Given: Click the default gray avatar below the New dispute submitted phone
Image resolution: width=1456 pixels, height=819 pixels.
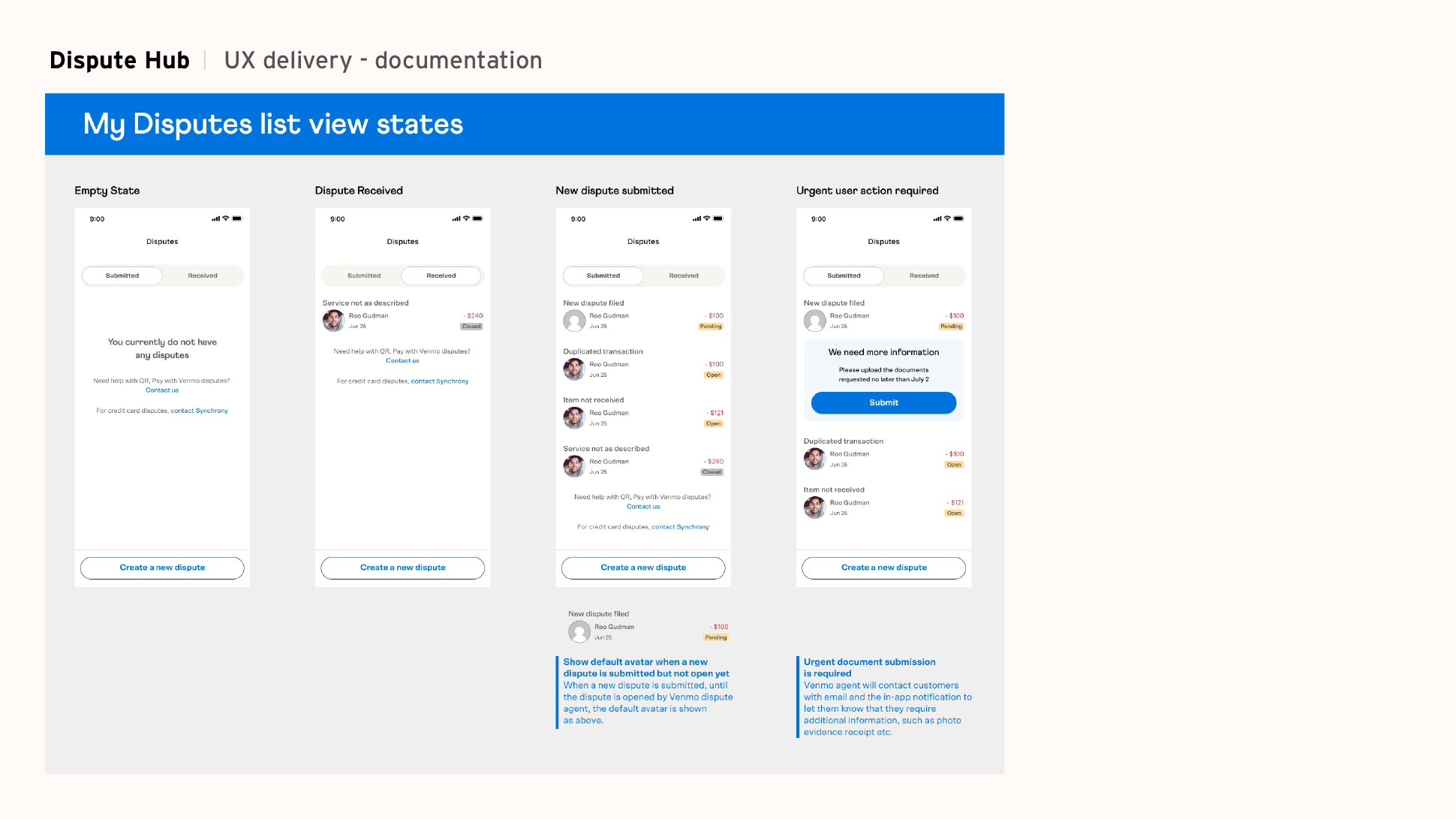Looking at the screenshot, I should point(579,632).
